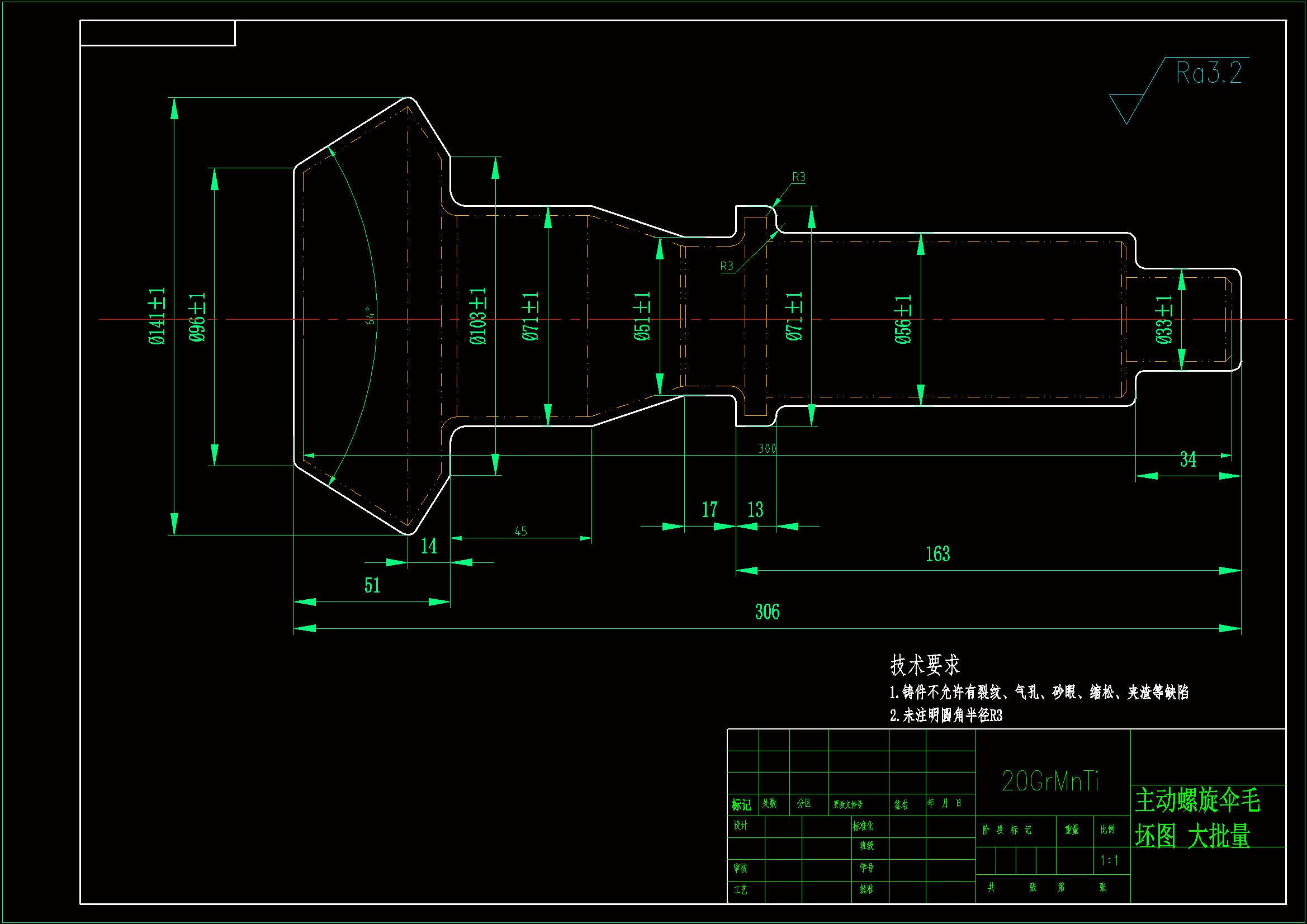Select the Ø96±1 diameter dimension label
The height and width of the screenshot is (924, 1307).
click(197, 318)
